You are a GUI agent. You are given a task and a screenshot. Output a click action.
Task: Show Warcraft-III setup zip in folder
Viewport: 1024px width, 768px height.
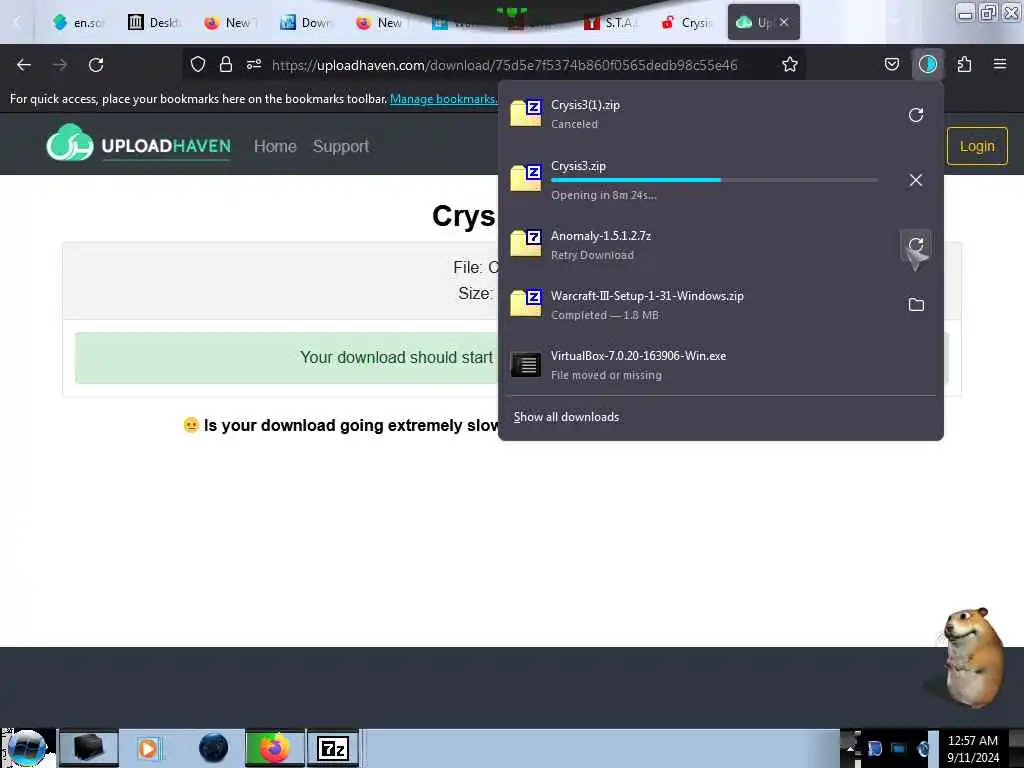pos(916,304)
